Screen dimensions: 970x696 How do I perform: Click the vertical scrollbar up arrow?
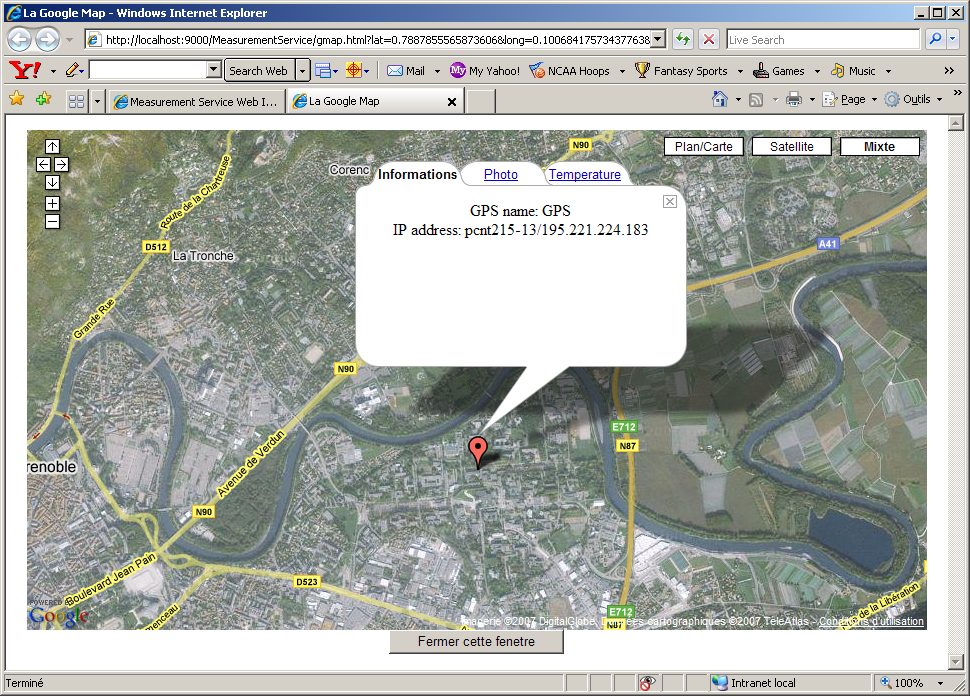(956, 123)
